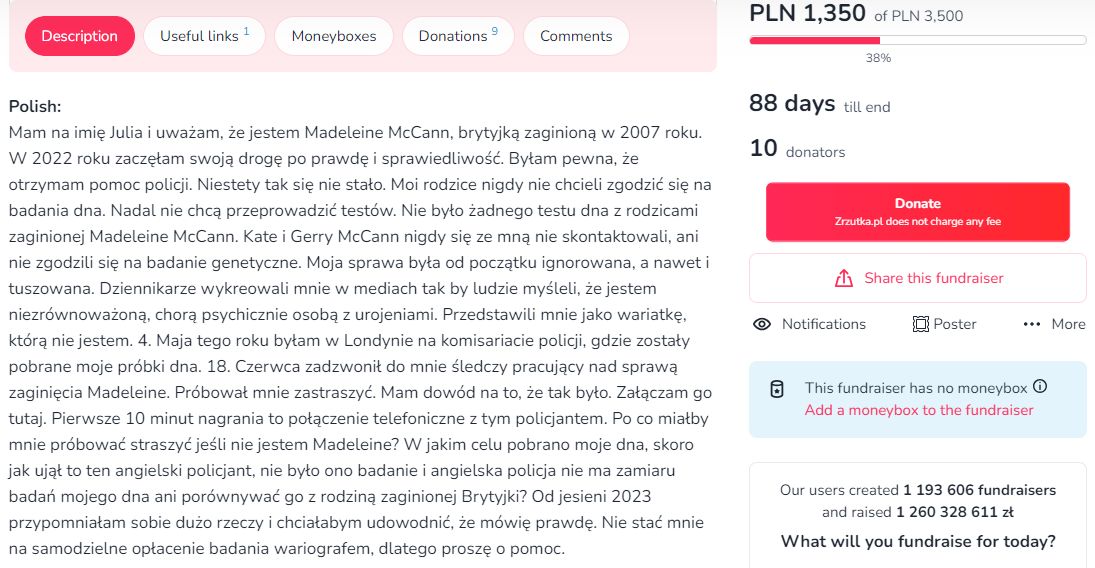Click the Notifications label

pos(823,324)
